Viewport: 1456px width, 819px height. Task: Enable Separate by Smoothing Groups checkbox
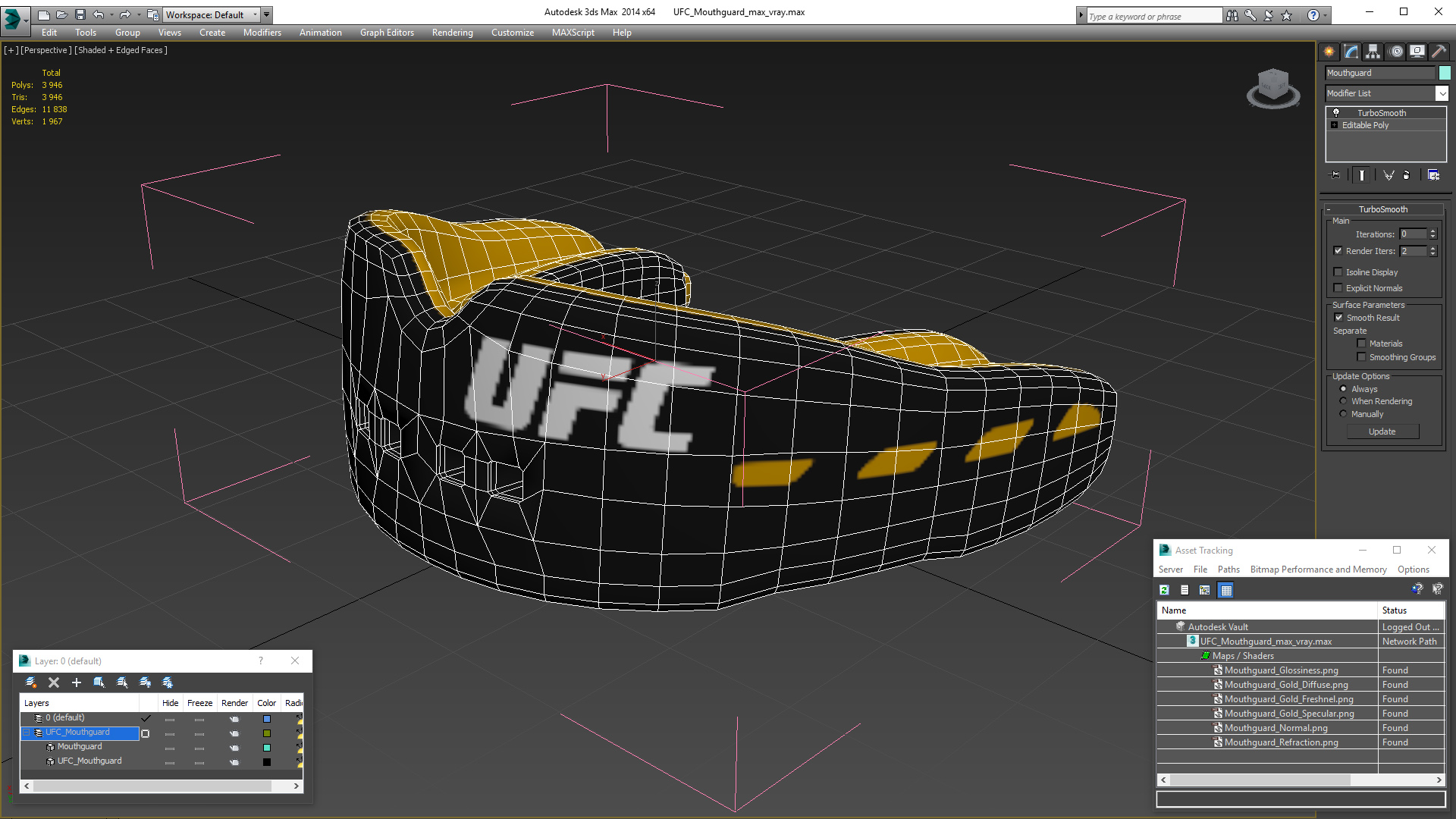point(1361,357)
